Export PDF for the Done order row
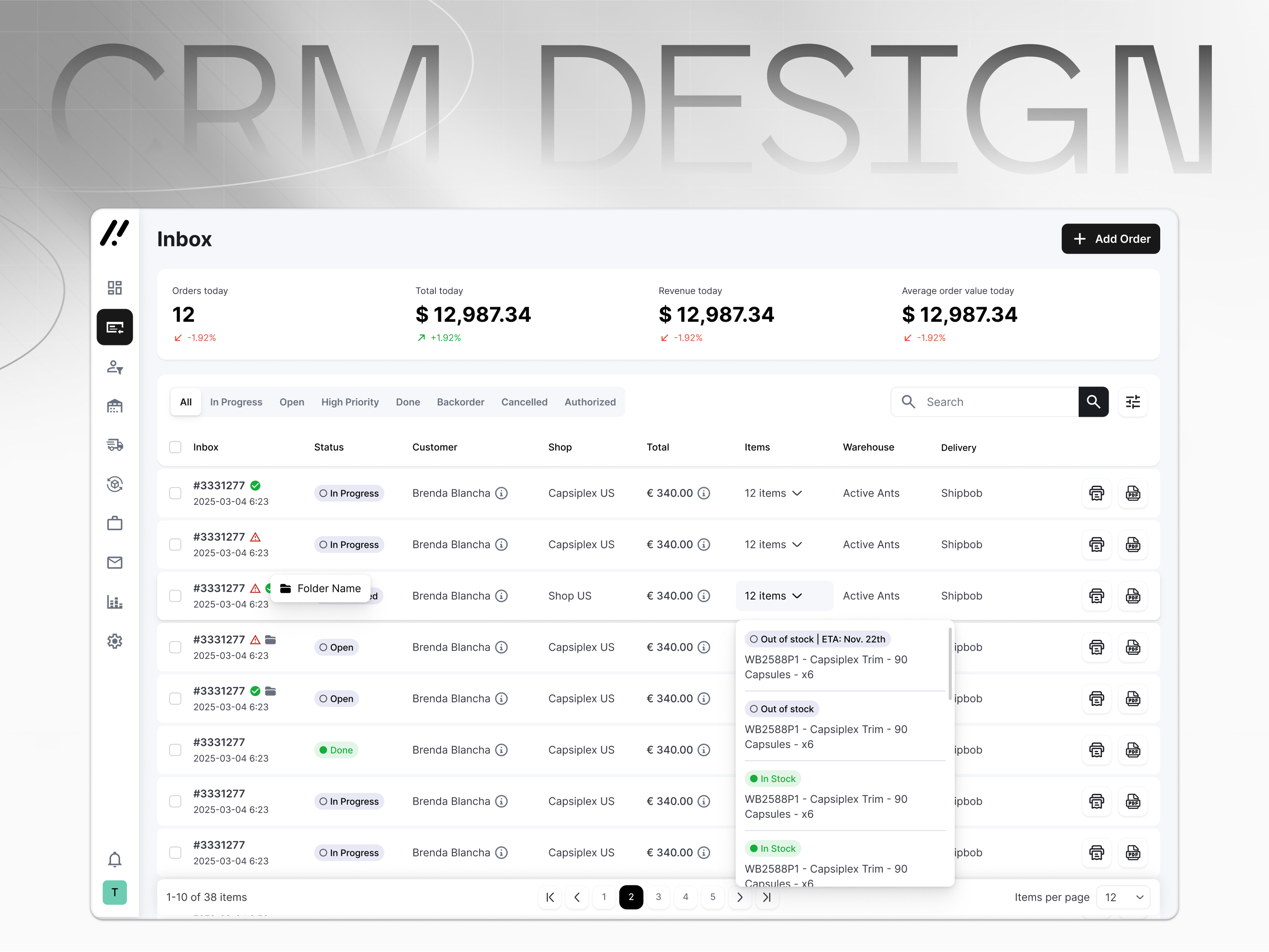The height and width of the screenshot is (952, 1269). point(1133,751)
